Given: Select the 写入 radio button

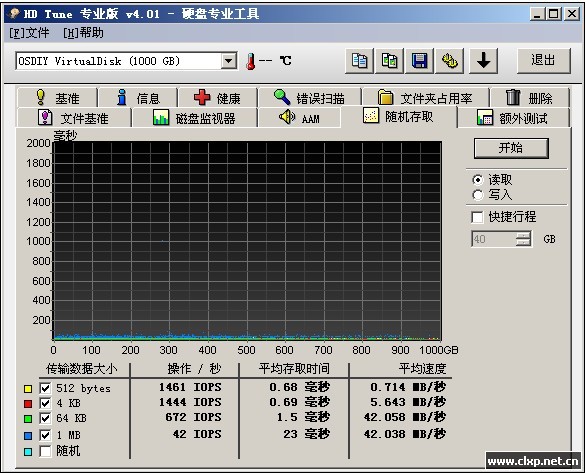Looking at the screenshot, I should [478, 195].
